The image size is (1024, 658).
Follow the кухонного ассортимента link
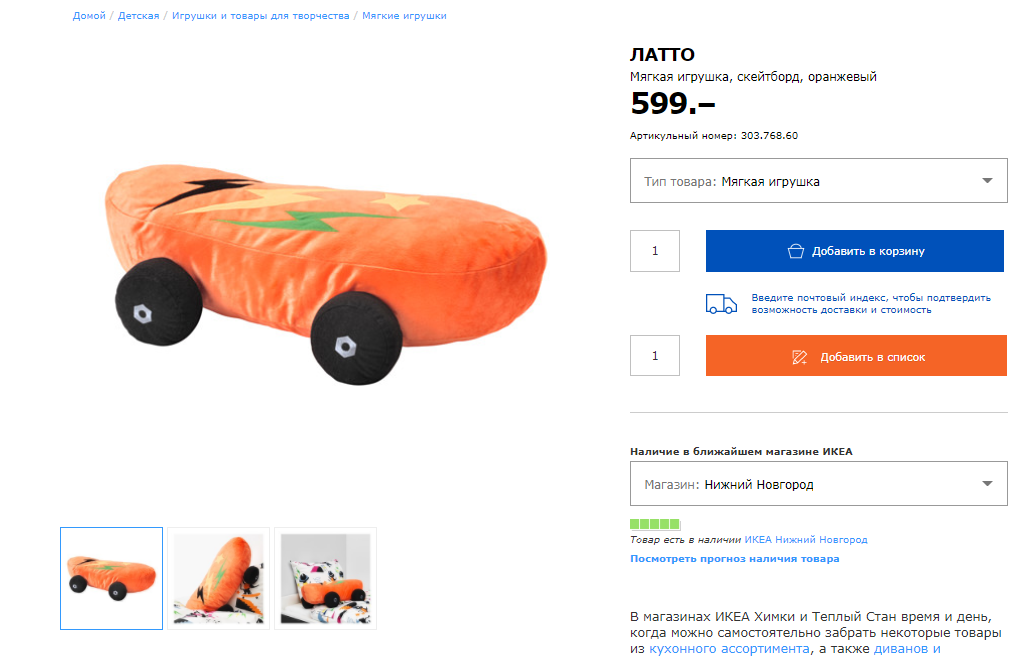[729, 649]
